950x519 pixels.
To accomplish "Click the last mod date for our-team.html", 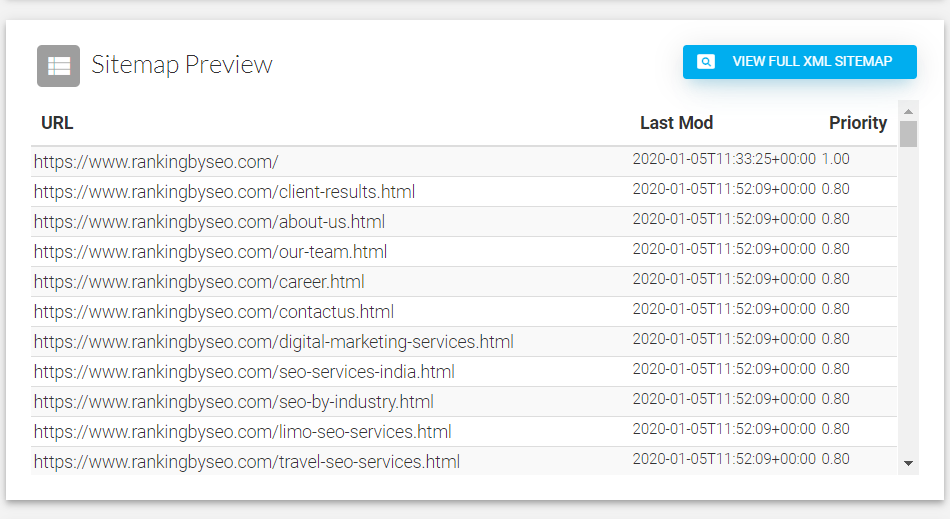I will click(724, 249).
